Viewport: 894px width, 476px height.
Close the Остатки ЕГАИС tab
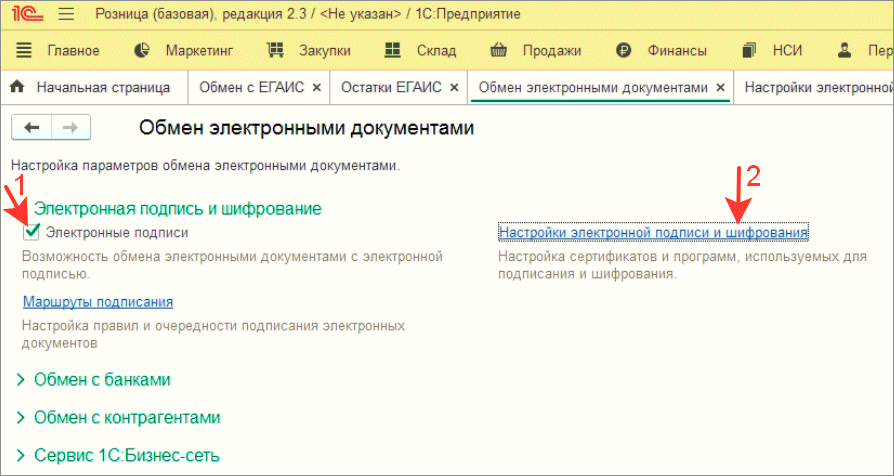point(454,88)
